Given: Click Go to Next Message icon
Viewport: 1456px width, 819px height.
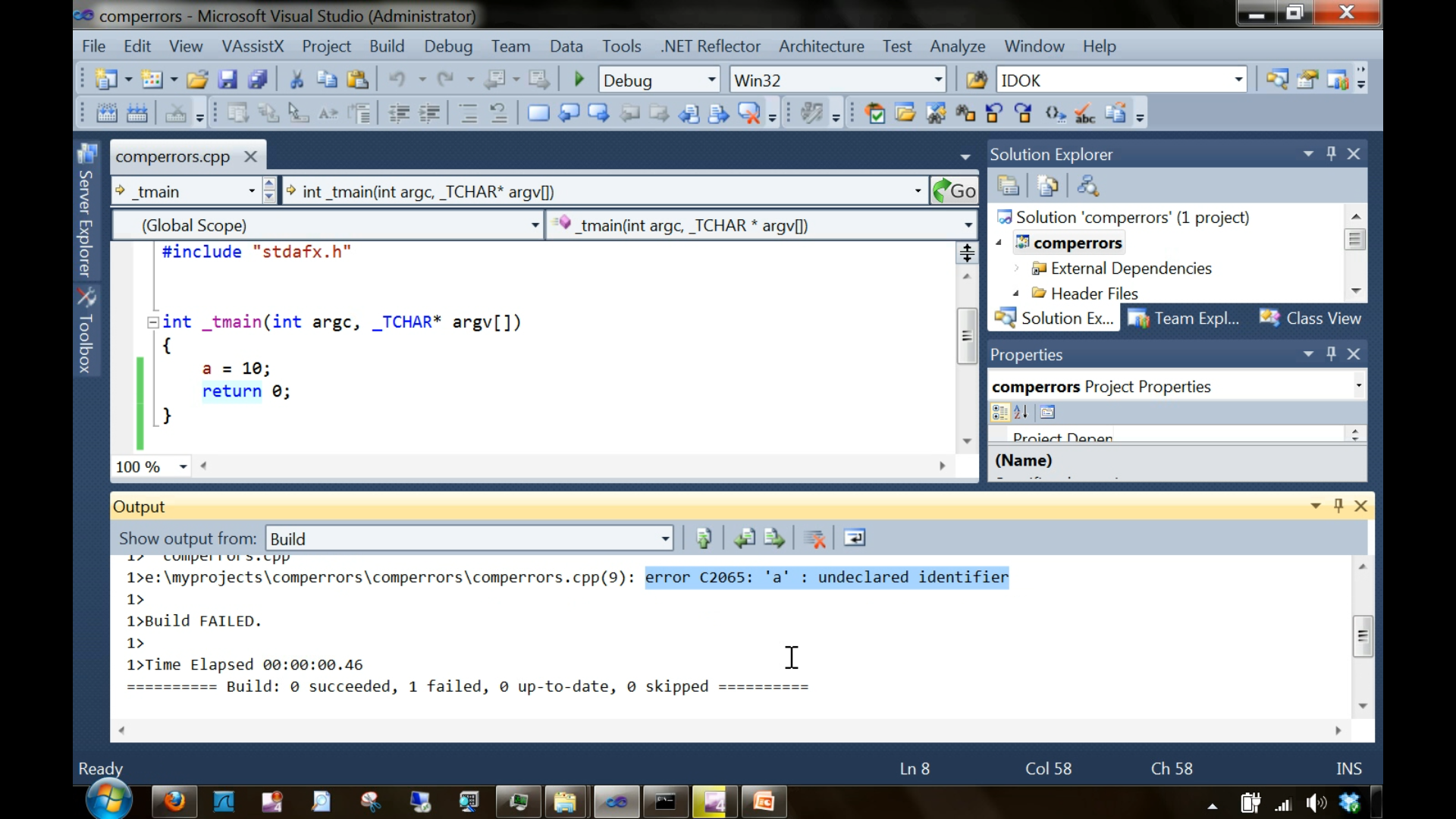Looking at the screenshot, I should 774,538.
